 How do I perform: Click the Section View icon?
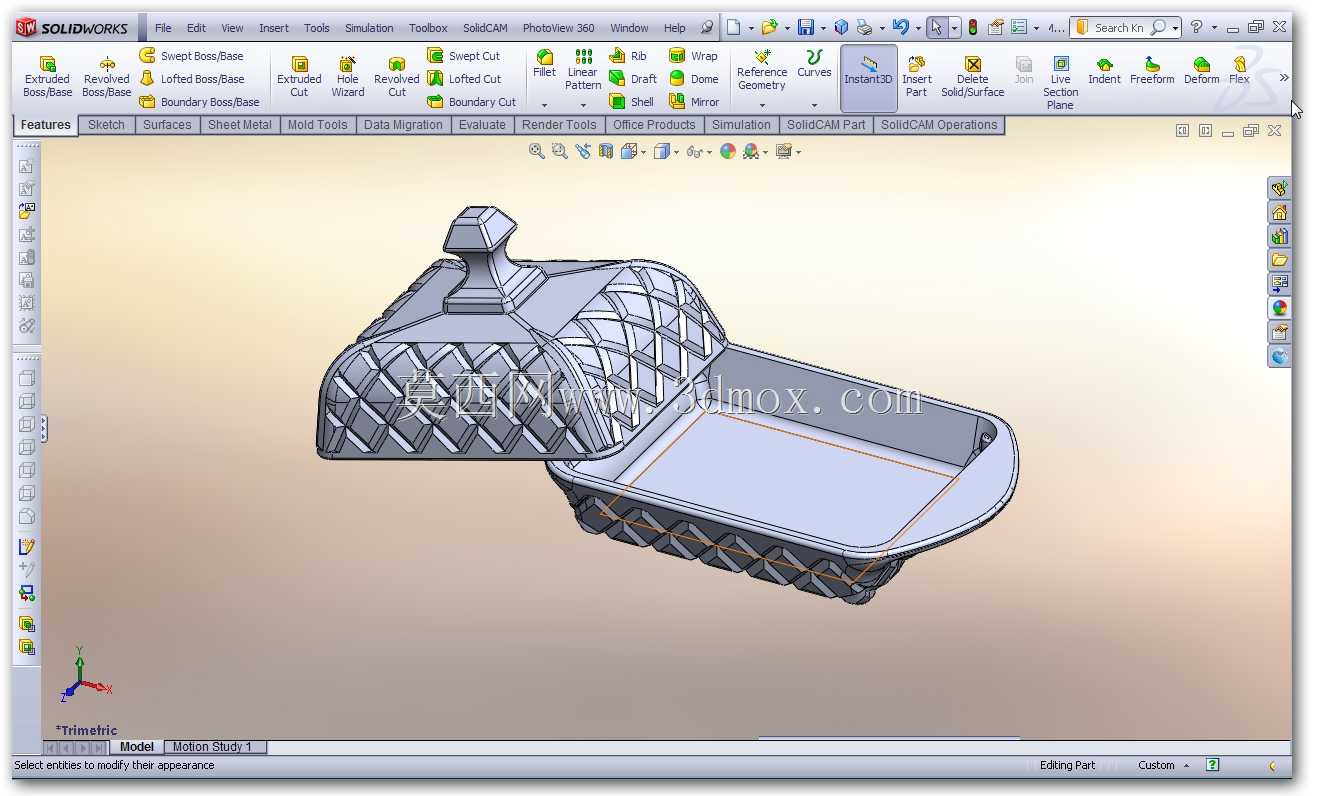tap(606, 151)
